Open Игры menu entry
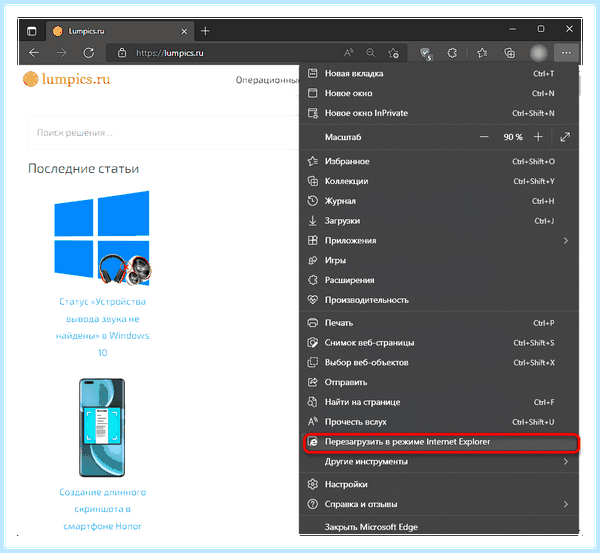The image size is (600, 553). coord(439,261)
